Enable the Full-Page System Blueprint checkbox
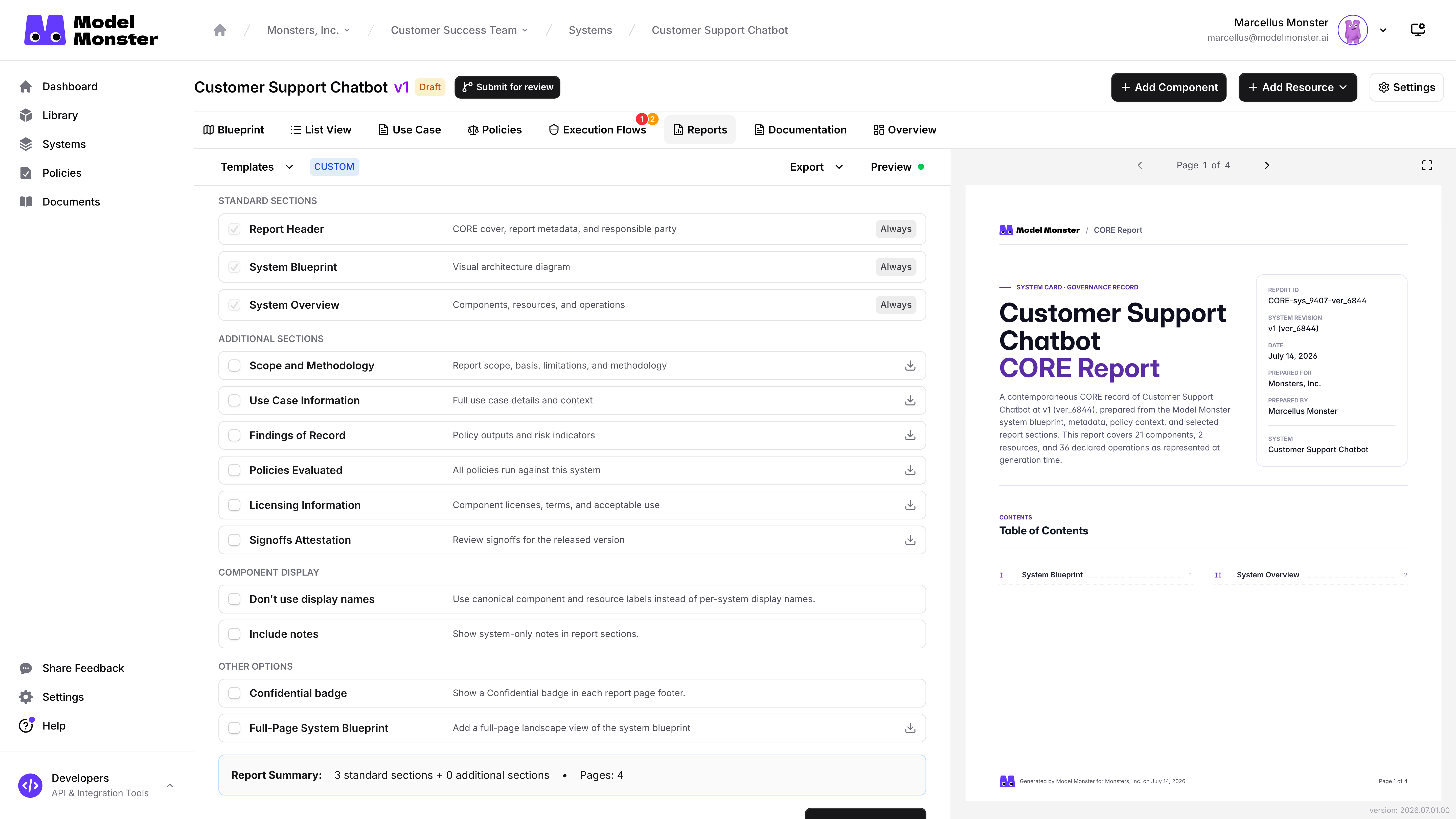Image resolution: width=1456 pixels, height=819 pixels. click(x=234, y=728)
